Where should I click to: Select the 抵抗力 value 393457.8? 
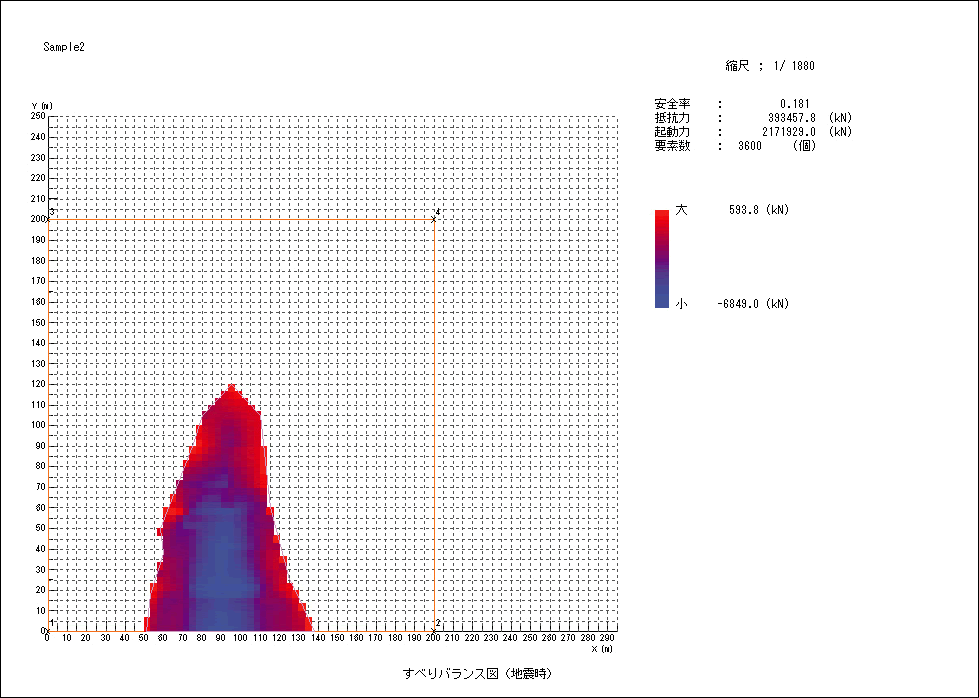click(788, 118)
